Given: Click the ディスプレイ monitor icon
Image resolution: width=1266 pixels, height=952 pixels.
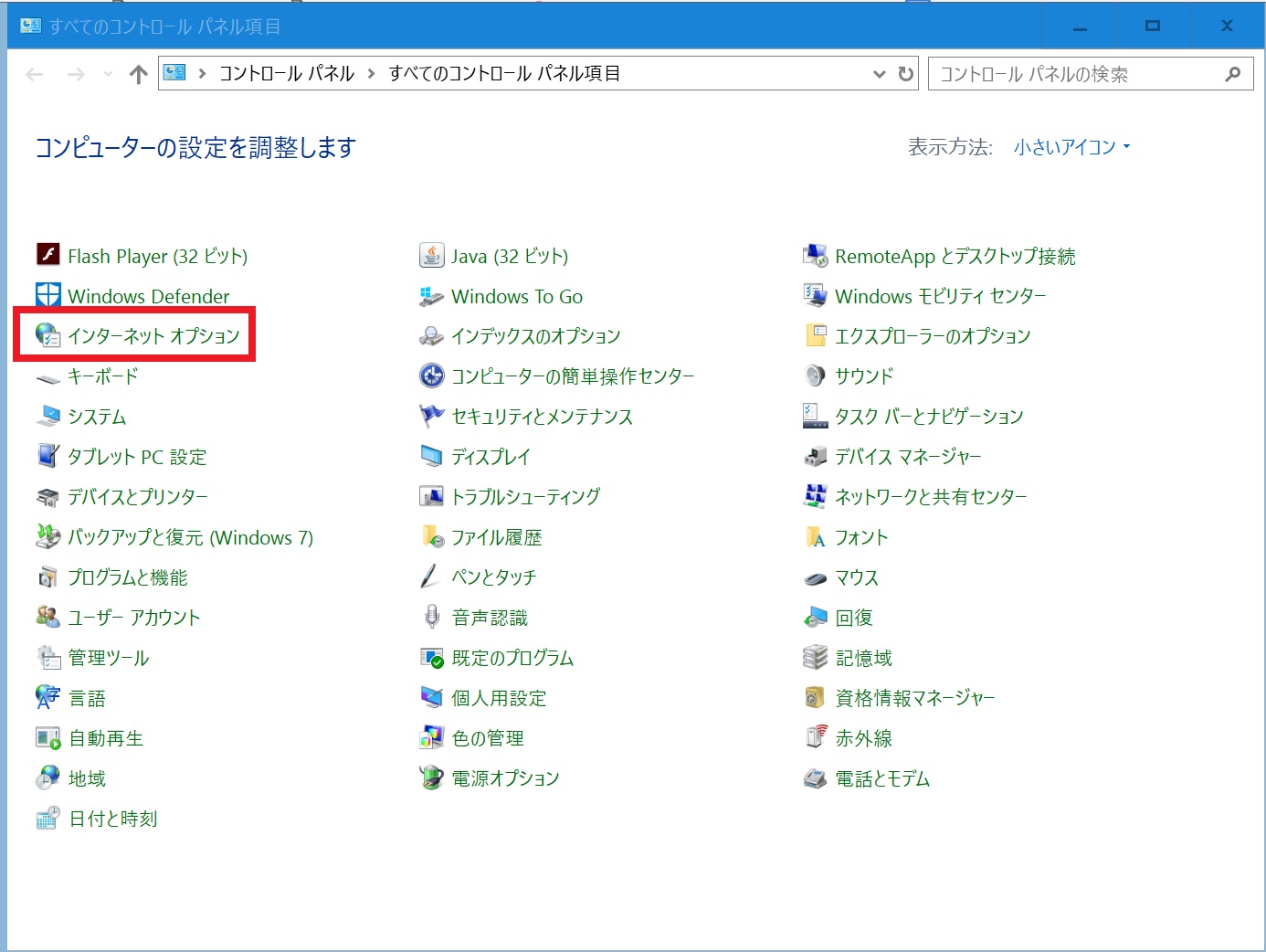Looking at the screenshot, I should pyautogui.click(x=431, y=455).
